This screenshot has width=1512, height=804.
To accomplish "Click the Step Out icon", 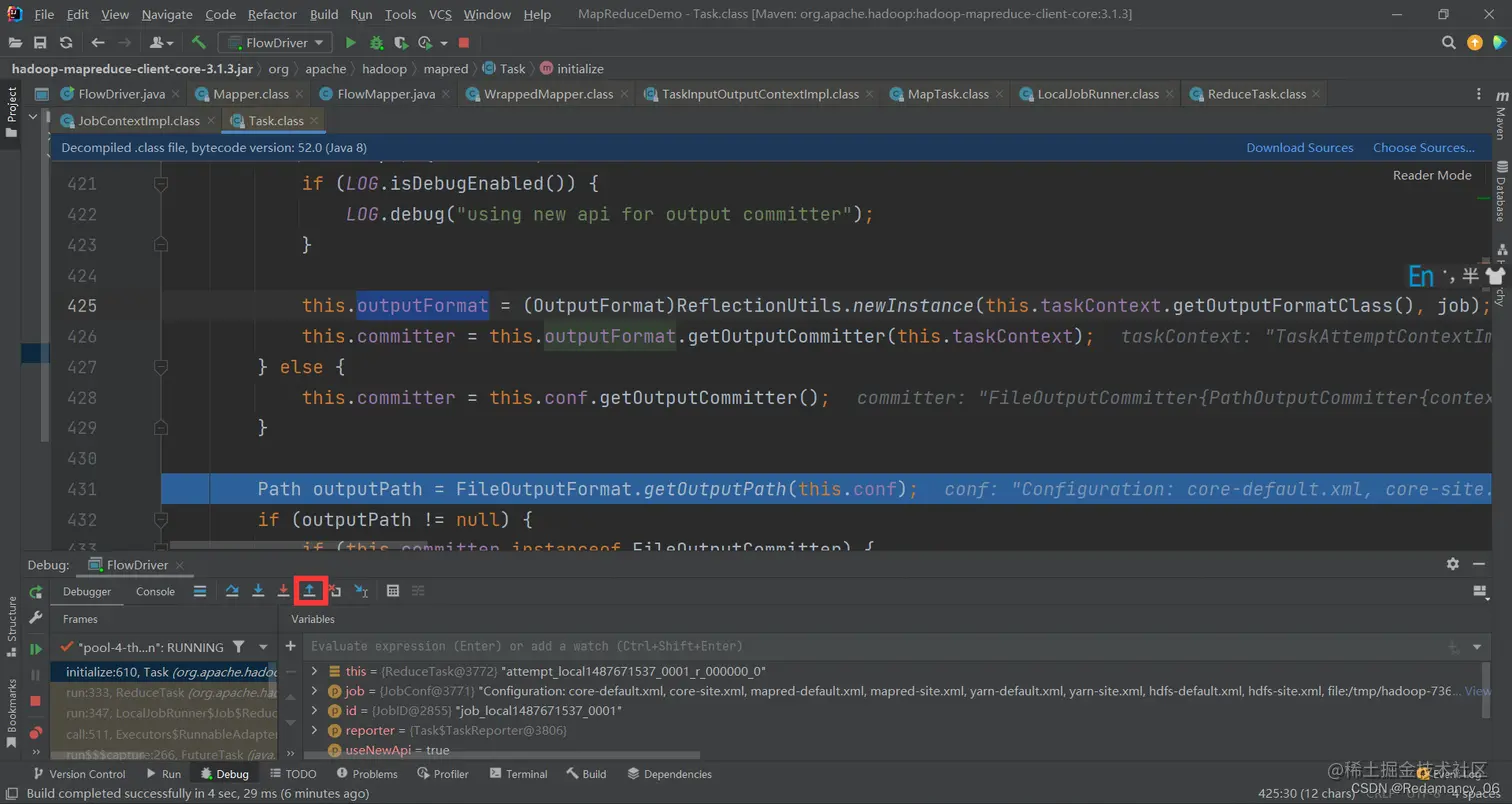I will [310, 591].
